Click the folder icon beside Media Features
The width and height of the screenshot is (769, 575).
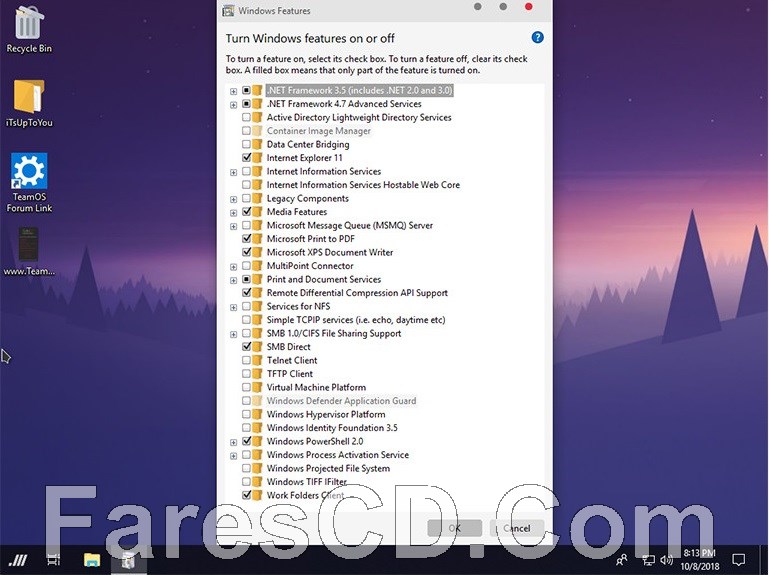[257, 211]
